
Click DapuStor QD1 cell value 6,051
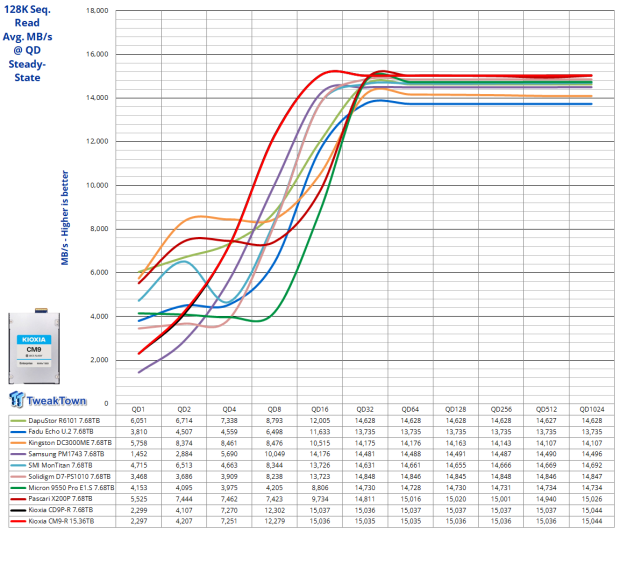139,421
